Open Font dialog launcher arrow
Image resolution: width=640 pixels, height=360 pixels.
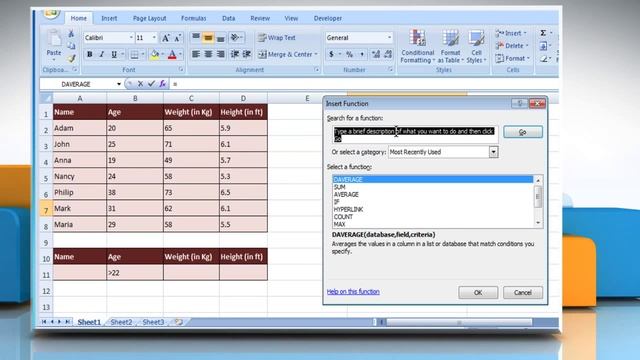181,70
